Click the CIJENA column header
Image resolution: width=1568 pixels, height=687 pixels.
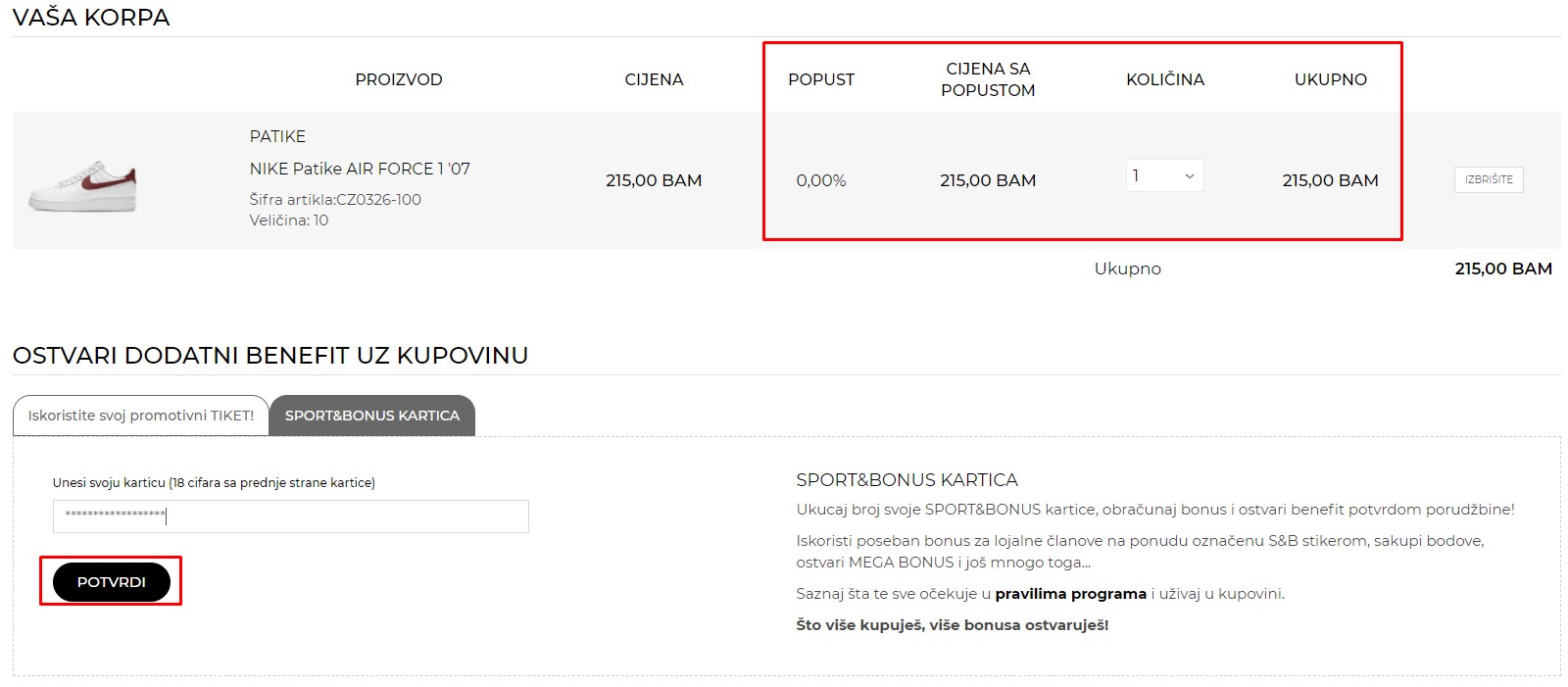(655, 79)
